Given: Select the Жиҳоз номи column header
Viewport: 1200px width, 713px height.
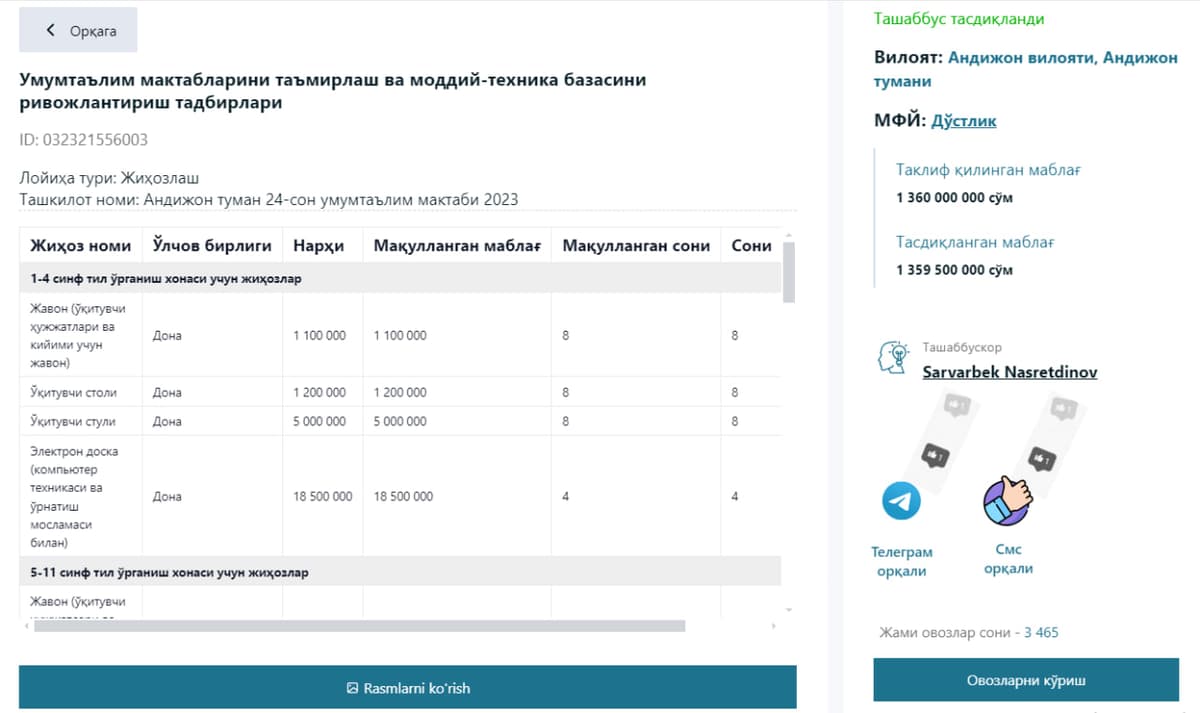Looking at the screenshot, I should (81, 246).
